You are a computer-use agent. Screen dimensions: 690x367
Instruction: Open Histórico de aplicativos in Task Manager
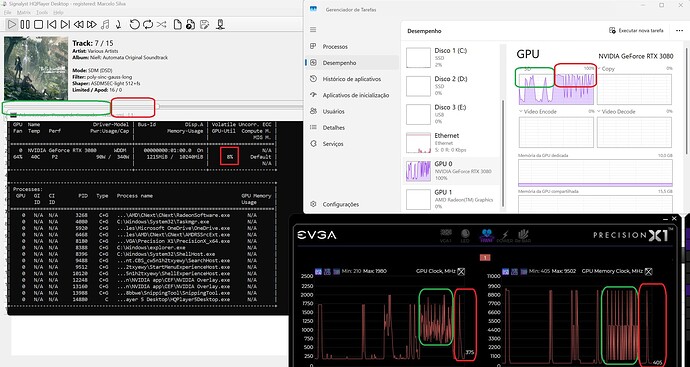coord(351,79)
